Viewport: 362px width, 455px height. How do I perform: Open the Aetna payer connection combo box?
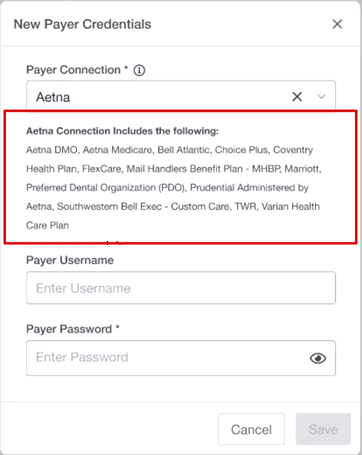click(181, 97)
